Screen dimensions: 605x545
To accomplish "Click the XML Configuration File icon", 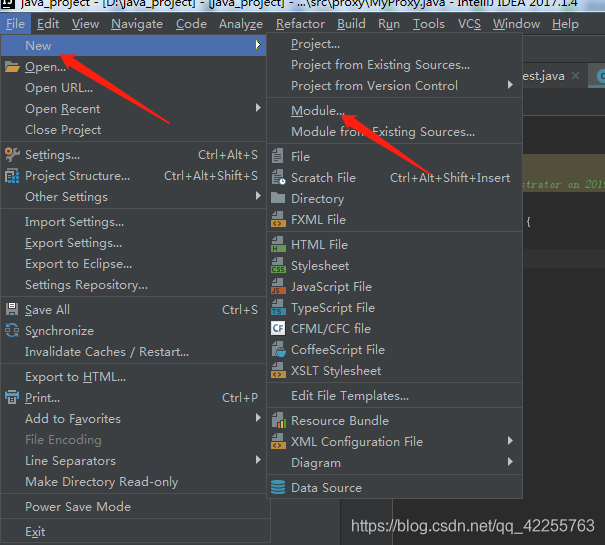I will 278,441.
